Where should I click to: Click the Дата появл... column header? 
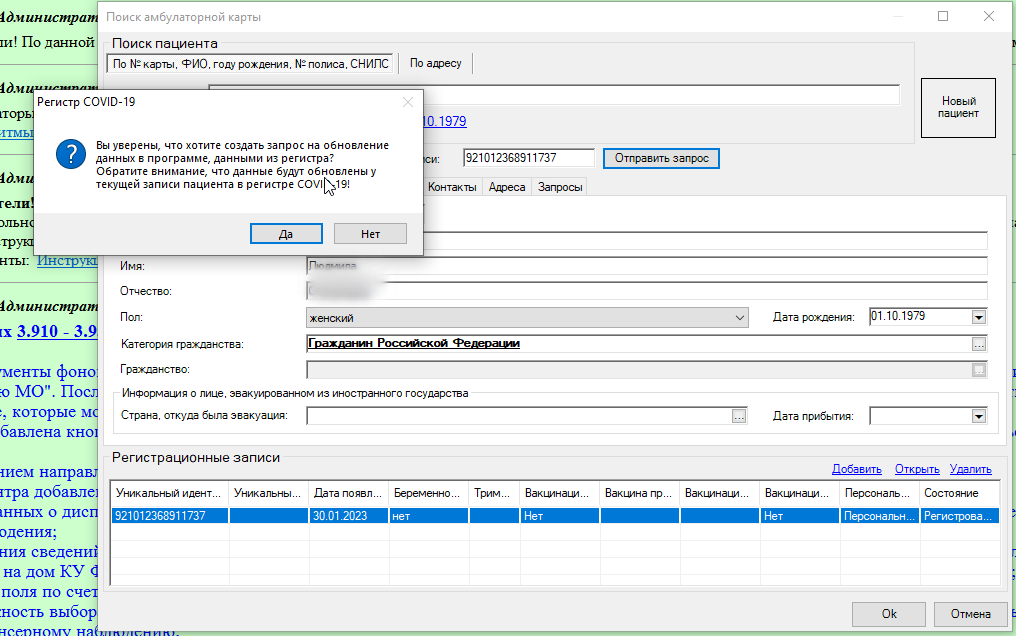[349, 494]
